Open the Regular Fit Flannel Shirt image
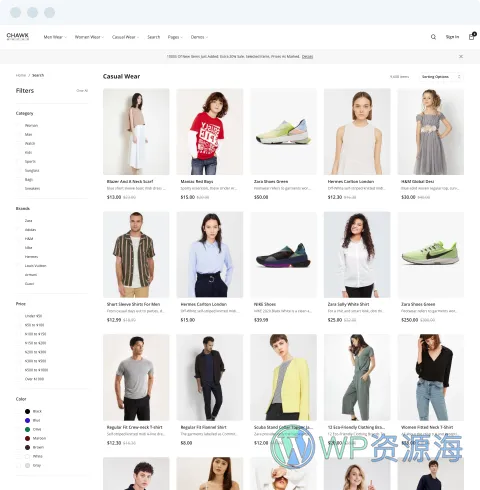Image resolution: width=480 pixels, height=490 pixels. (x=210, y=377)
